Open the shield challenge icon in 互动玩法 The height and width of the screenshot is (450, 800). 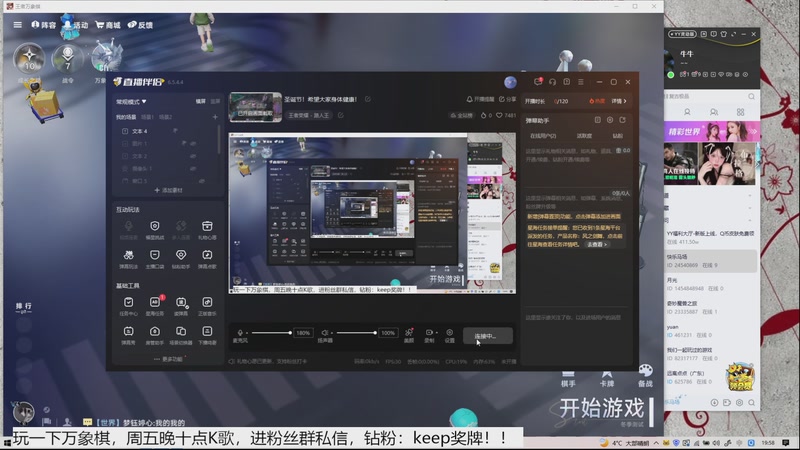155,226
